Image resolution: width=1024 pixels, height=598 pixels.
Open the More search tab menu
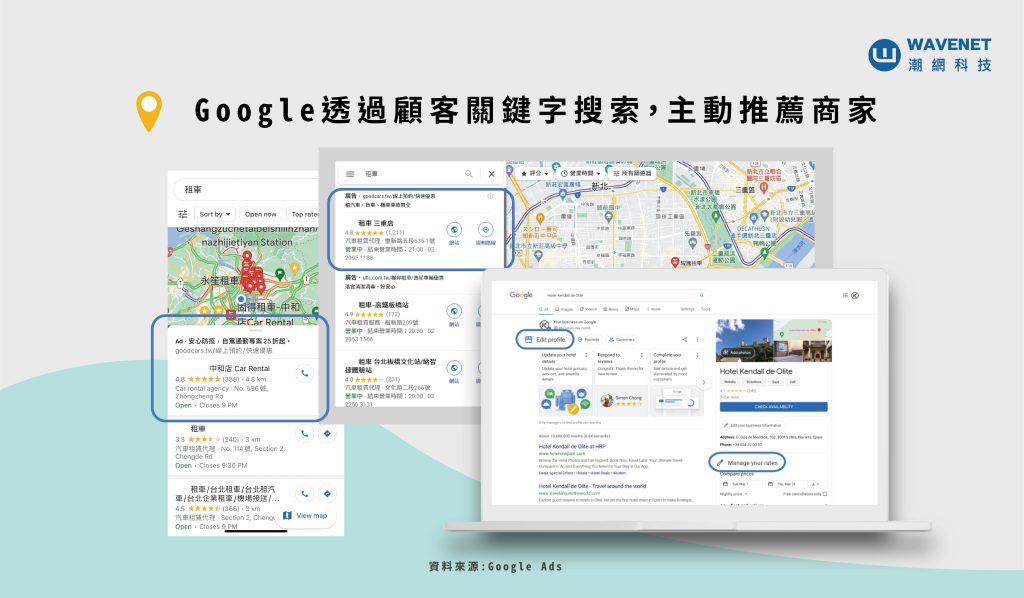(654, 309)
